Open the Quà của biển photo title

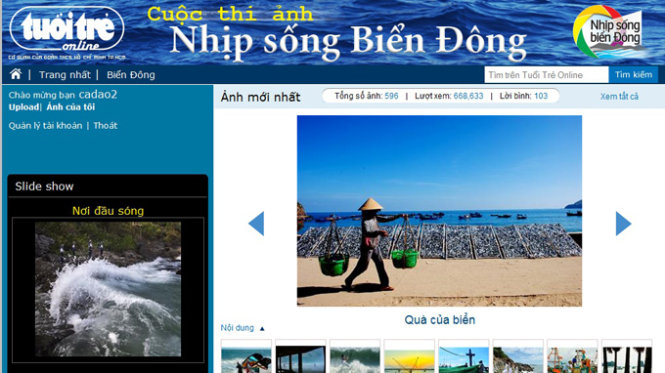coord(440,320)
